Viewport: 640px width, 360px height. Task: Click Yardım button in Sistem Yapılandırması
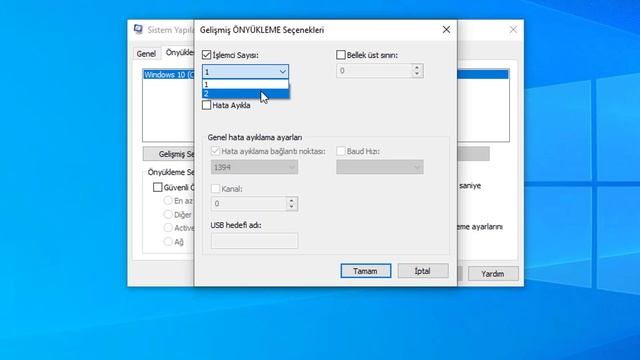click(x=493, y=274)
